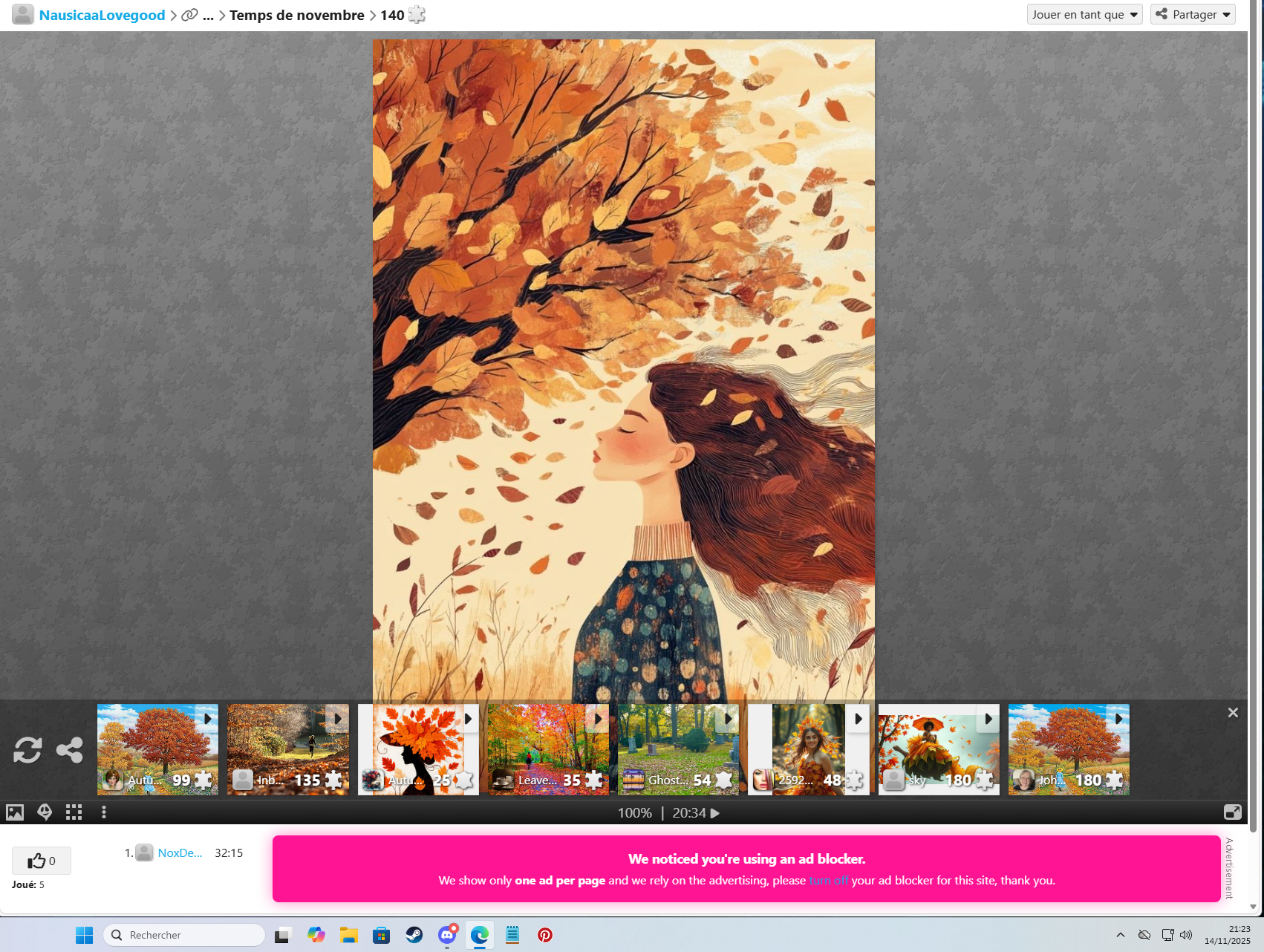The height and width of the screenshot is (952, 1264).
Task: Launch Copilot from the taskbar
Action: pos(316,935)
